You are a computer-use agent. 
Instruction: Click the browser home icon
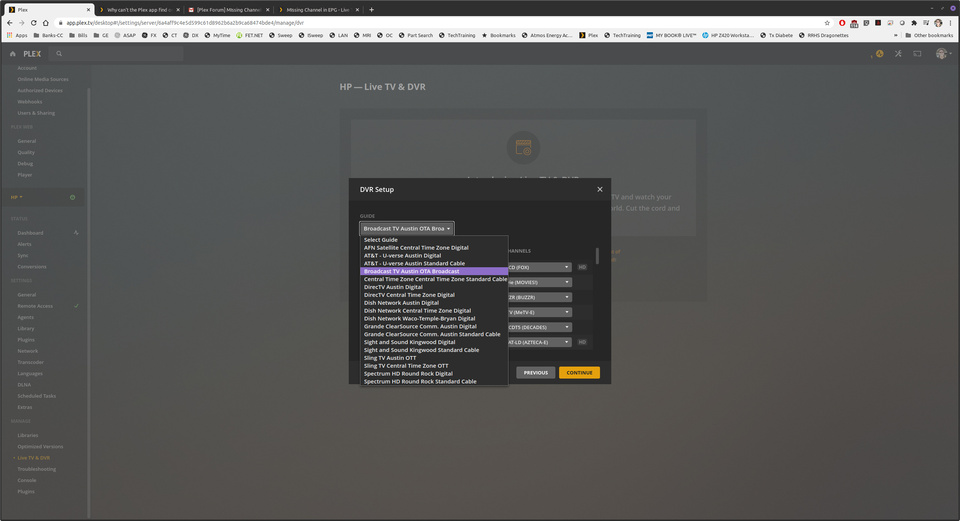coord(45,23)
